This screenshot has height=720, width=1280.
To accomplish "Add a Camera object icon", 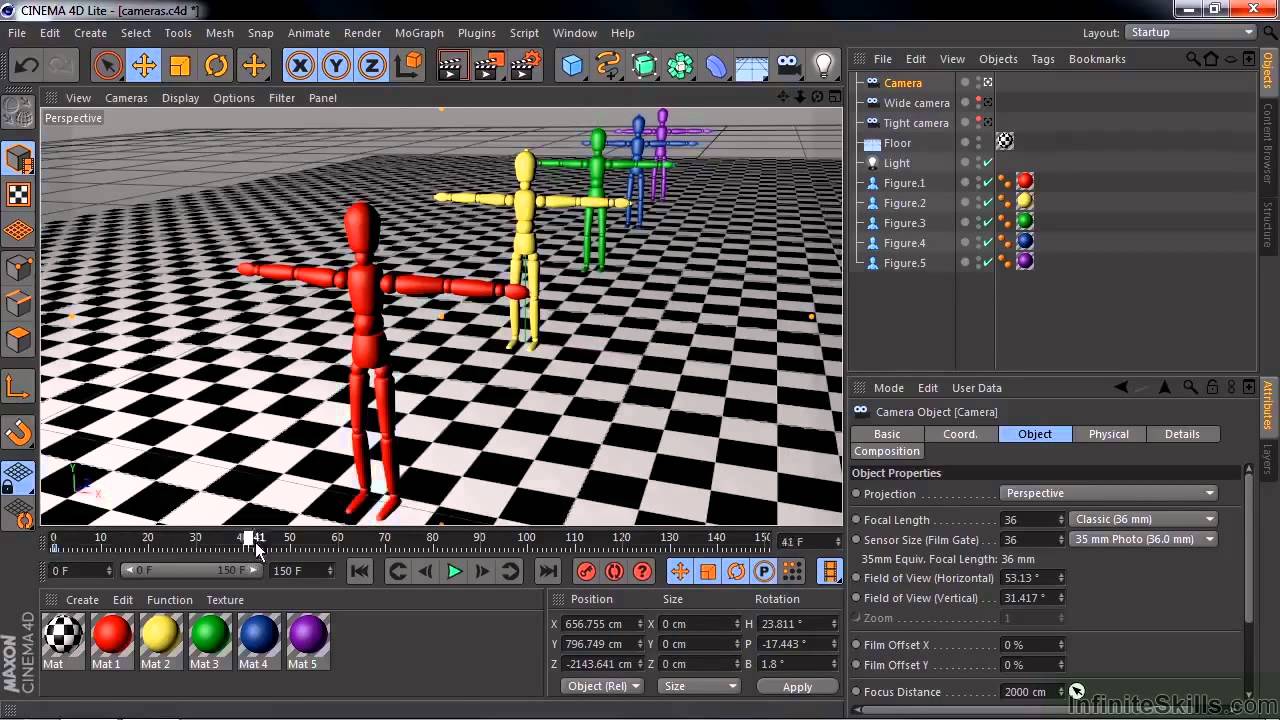I will coord(788,67).
